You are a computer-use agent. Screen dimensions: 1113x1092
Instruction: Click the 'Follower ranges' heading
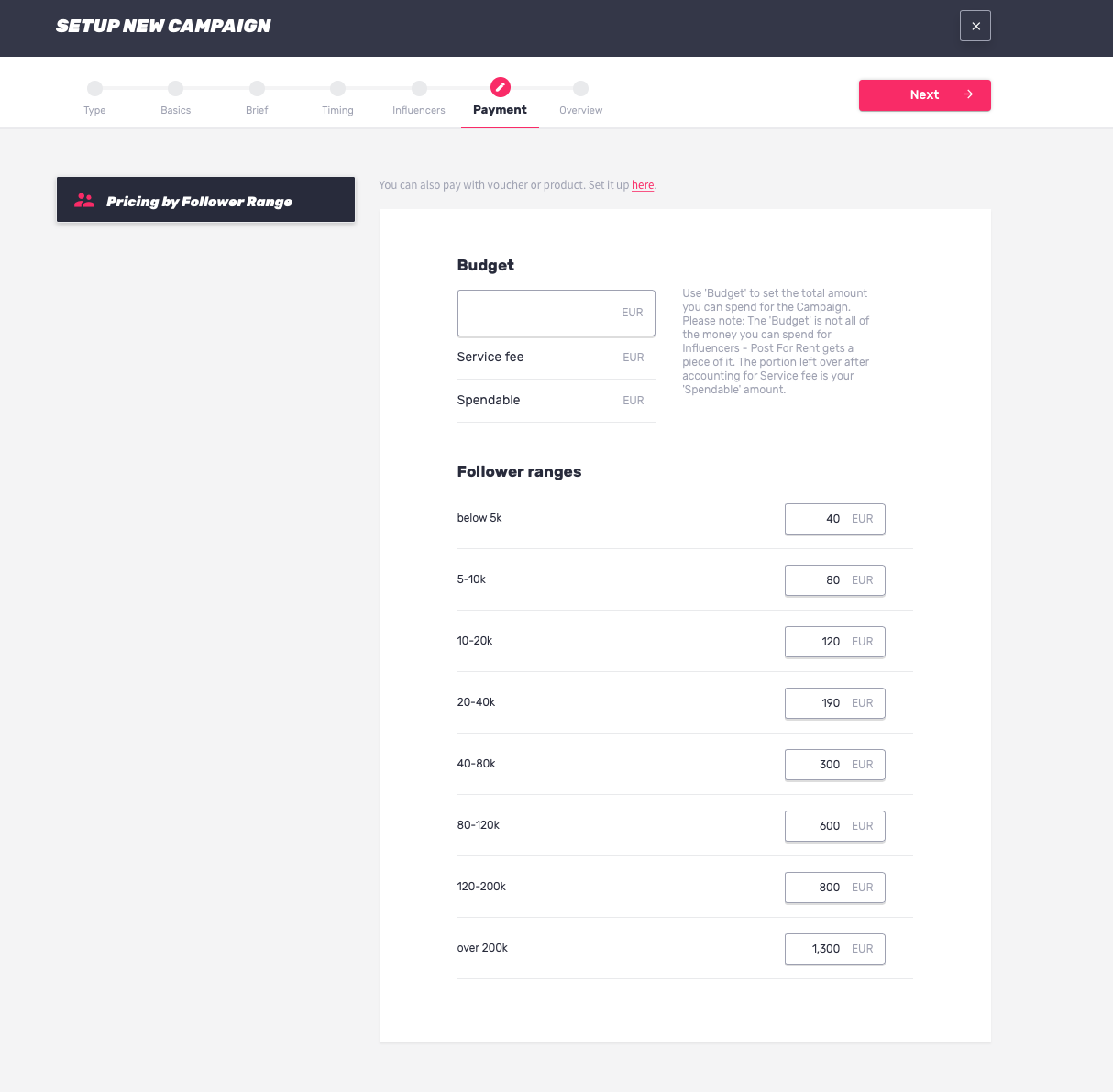point(519,471)
